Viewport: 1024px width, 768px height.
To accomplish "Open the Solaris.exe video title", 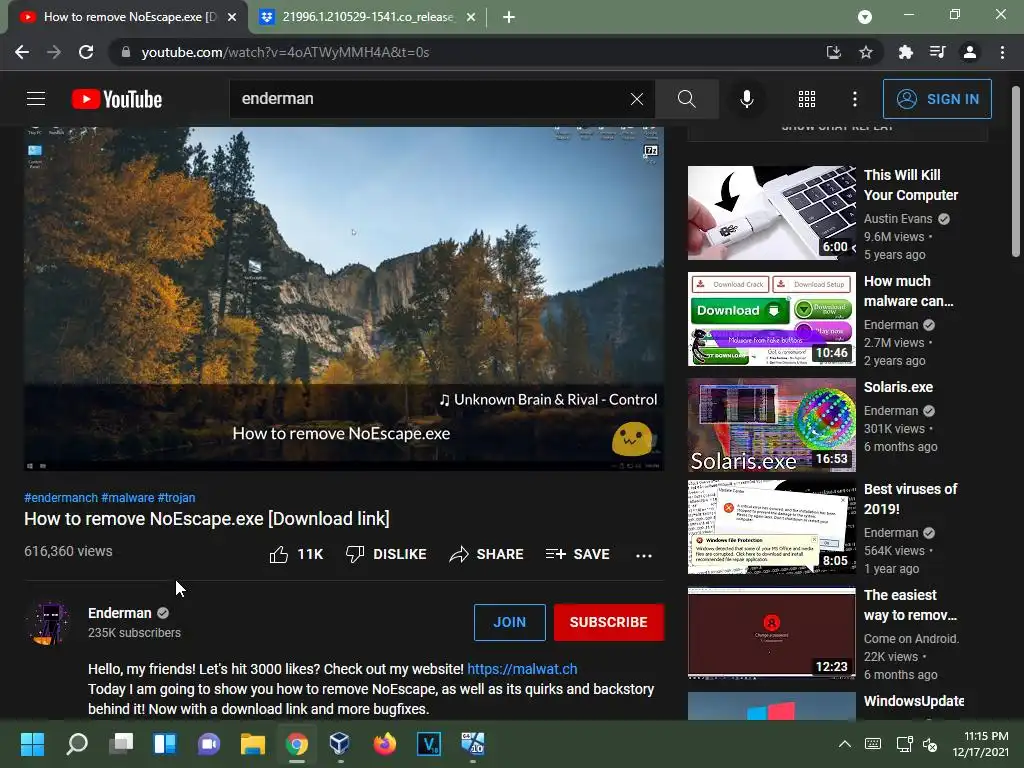I will [x=898, y=387].
